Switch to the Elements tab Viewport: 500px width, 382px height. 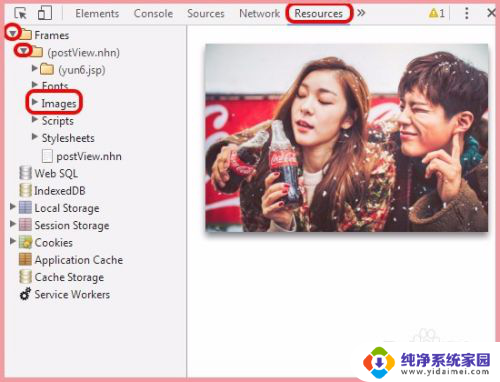(97, 13)
